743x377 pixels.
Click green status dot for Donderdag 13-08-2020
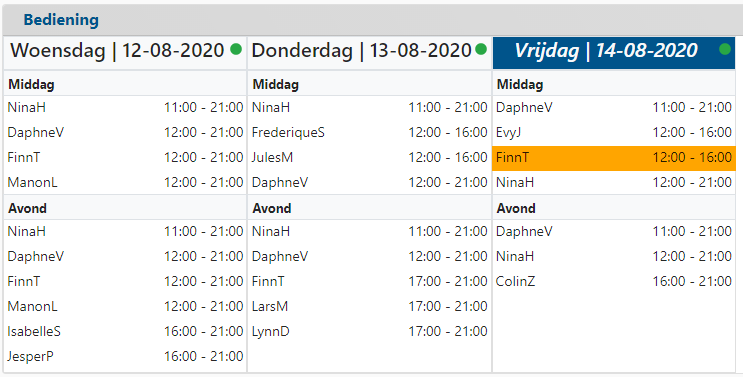point(481,49)
